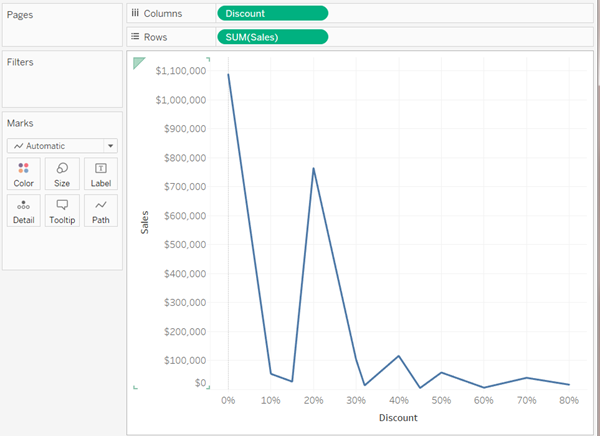Click the $1,100,000 label on Sales axis

pos(181,70)
